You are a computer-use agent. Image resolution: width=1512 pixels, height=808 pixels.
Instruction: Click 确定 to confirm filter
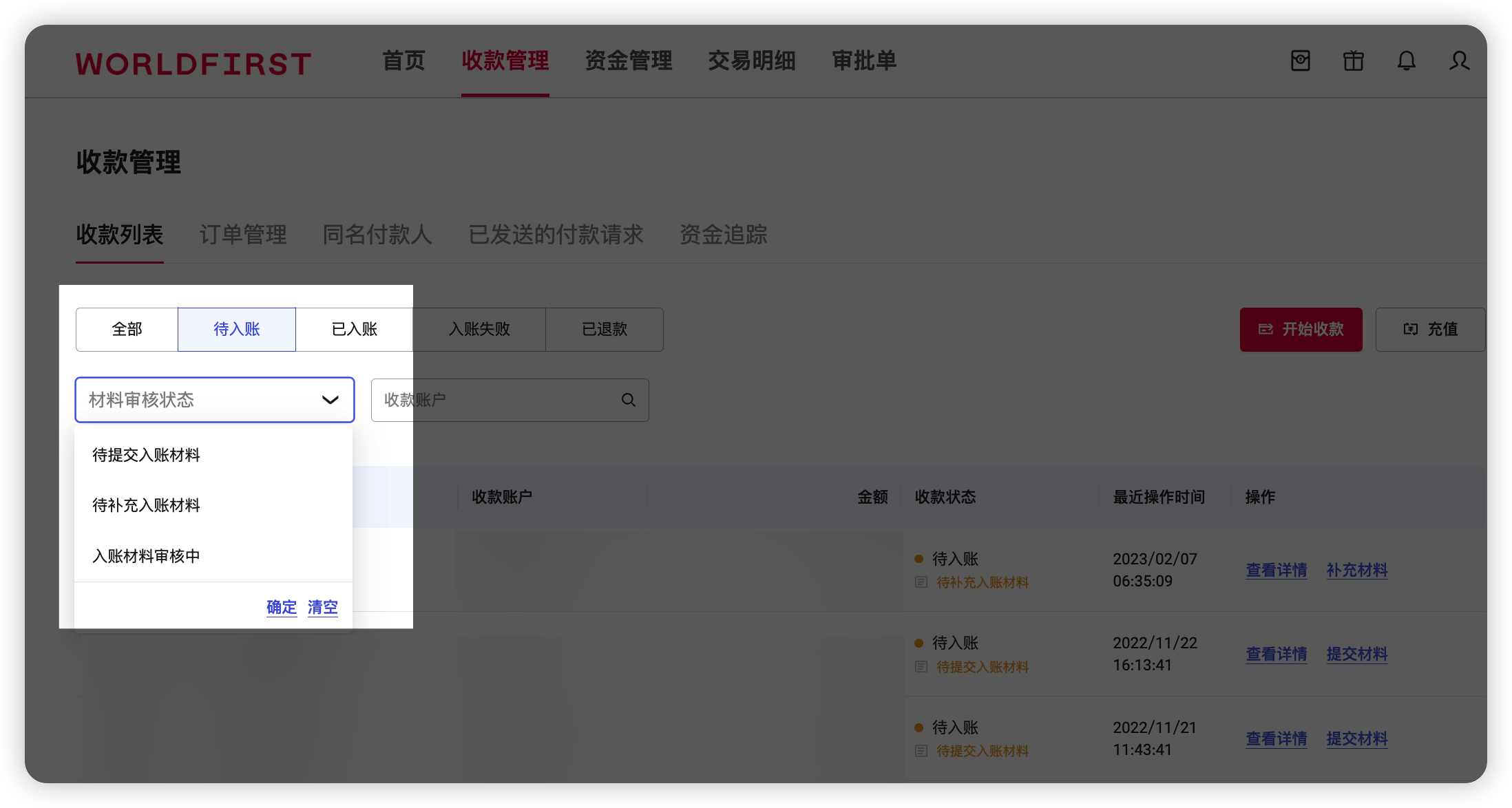[x=281, y=607]
